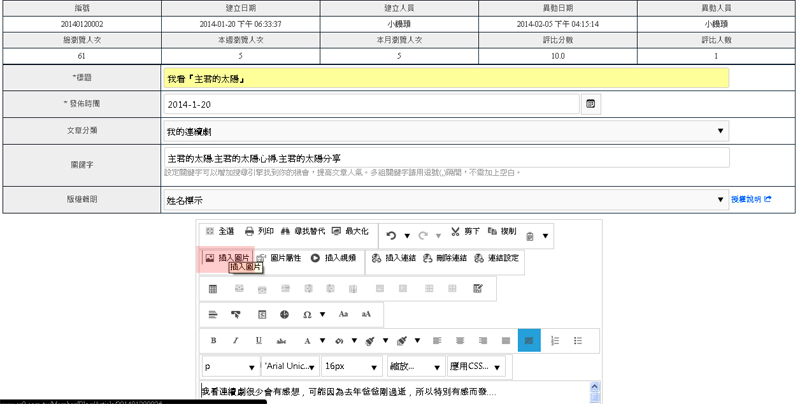Image resolution: width=800 pixels, height=404 pixels.
Task: Toggle italic formatting
Action: pyautogui.click(x=236, y=341)
